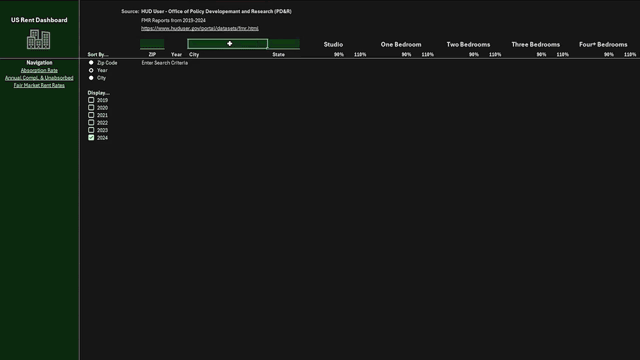Click the ZIP column header label
640x360 pixels.
(152, 54)
